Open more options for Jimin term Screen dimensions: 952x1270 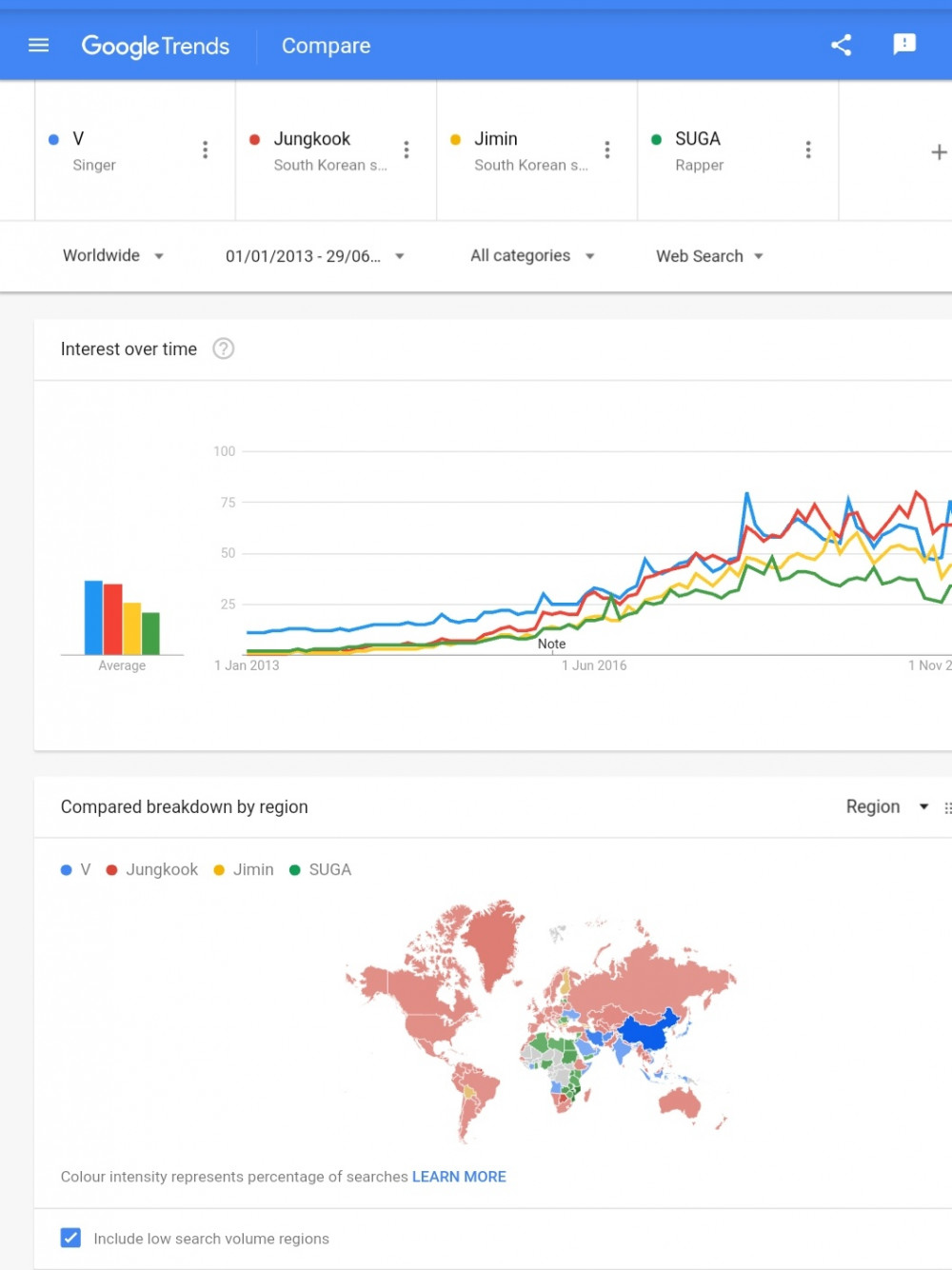[607, 149]
